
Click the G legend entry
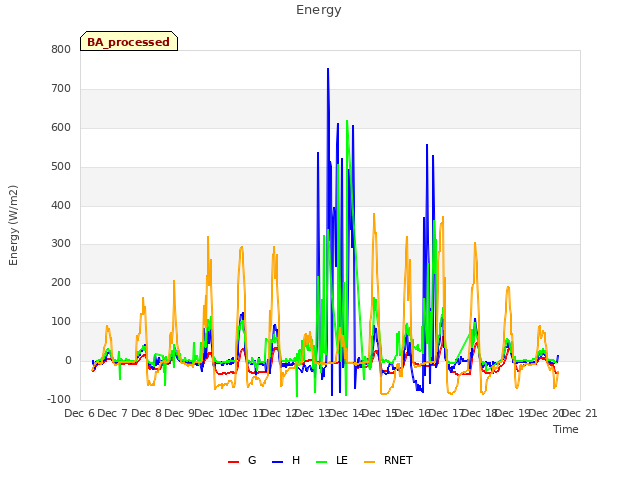[x=242, y=460]
